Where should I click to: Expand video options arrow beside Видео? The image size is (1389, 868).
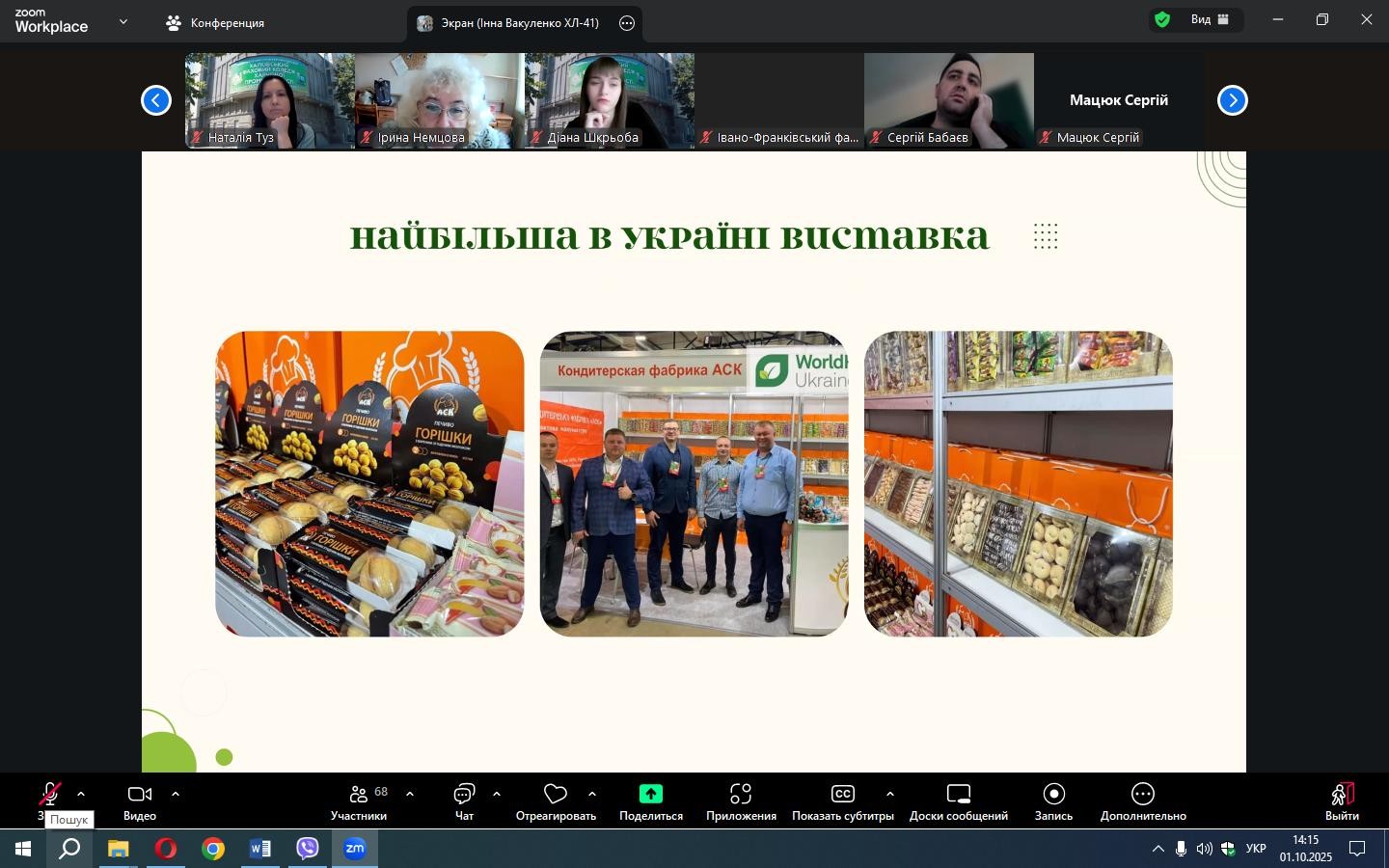tap(176, 795)
